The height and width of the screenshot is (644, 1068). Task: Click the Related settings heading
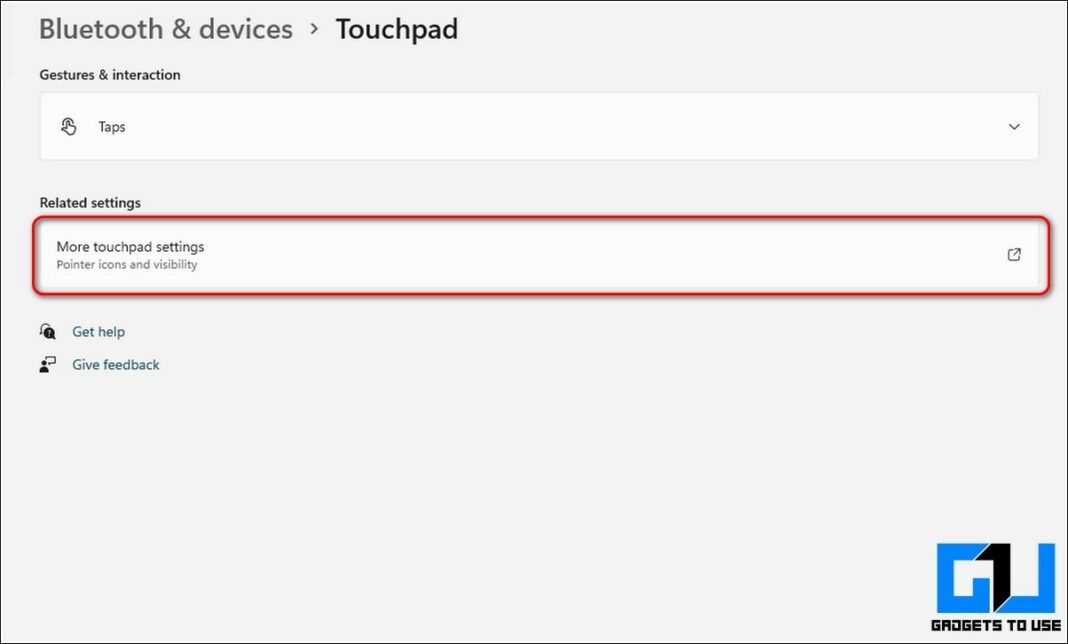pos(90,202)
